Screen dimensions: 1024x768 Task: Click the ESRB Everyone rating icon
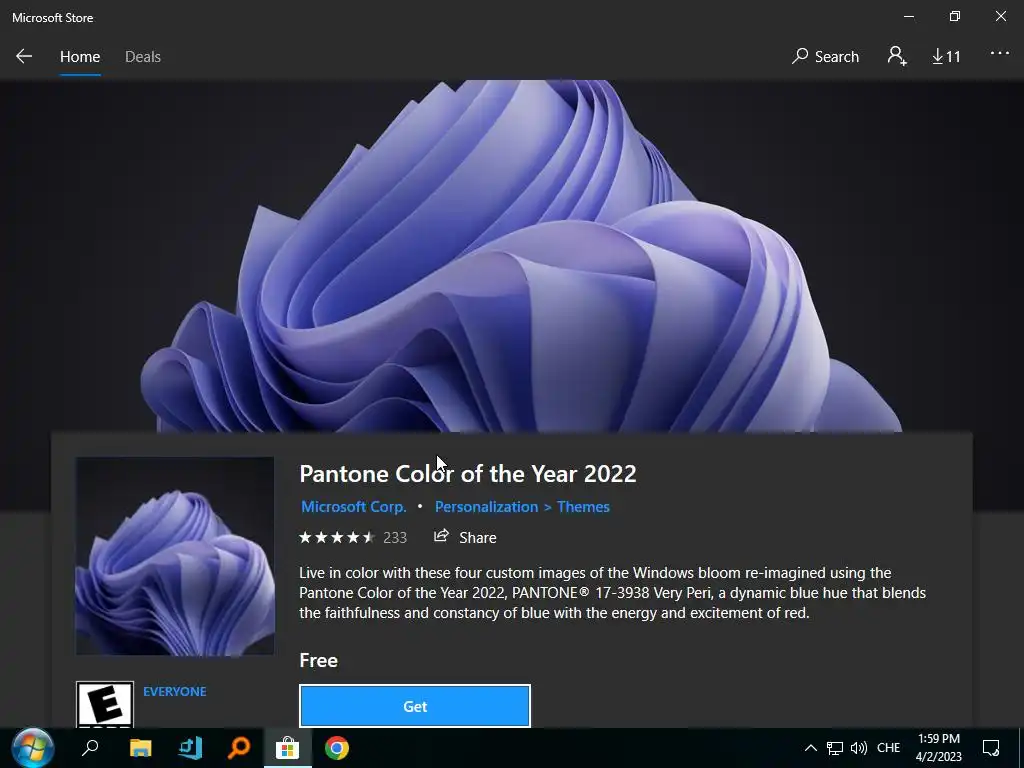coord(104,704)
